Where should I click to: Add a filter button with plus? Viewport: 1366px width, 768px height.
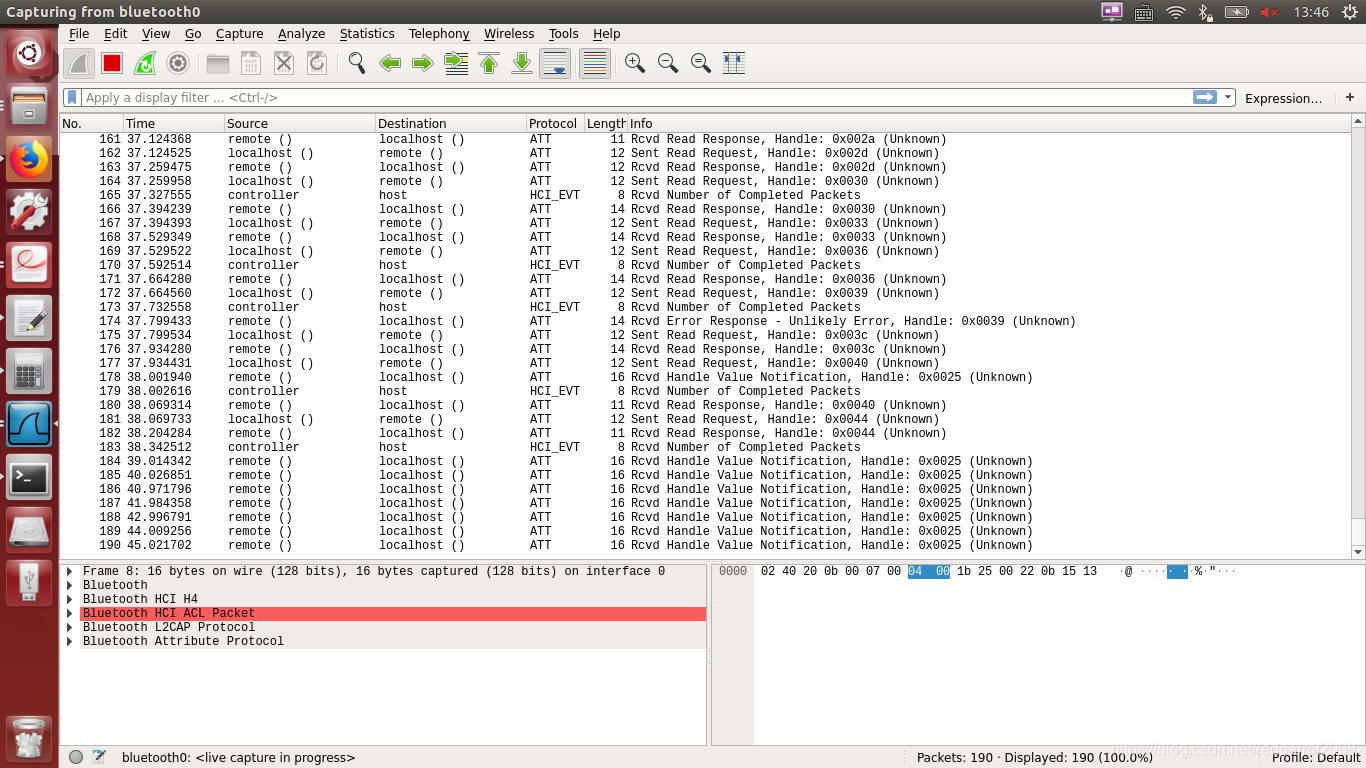[1350, 97]
